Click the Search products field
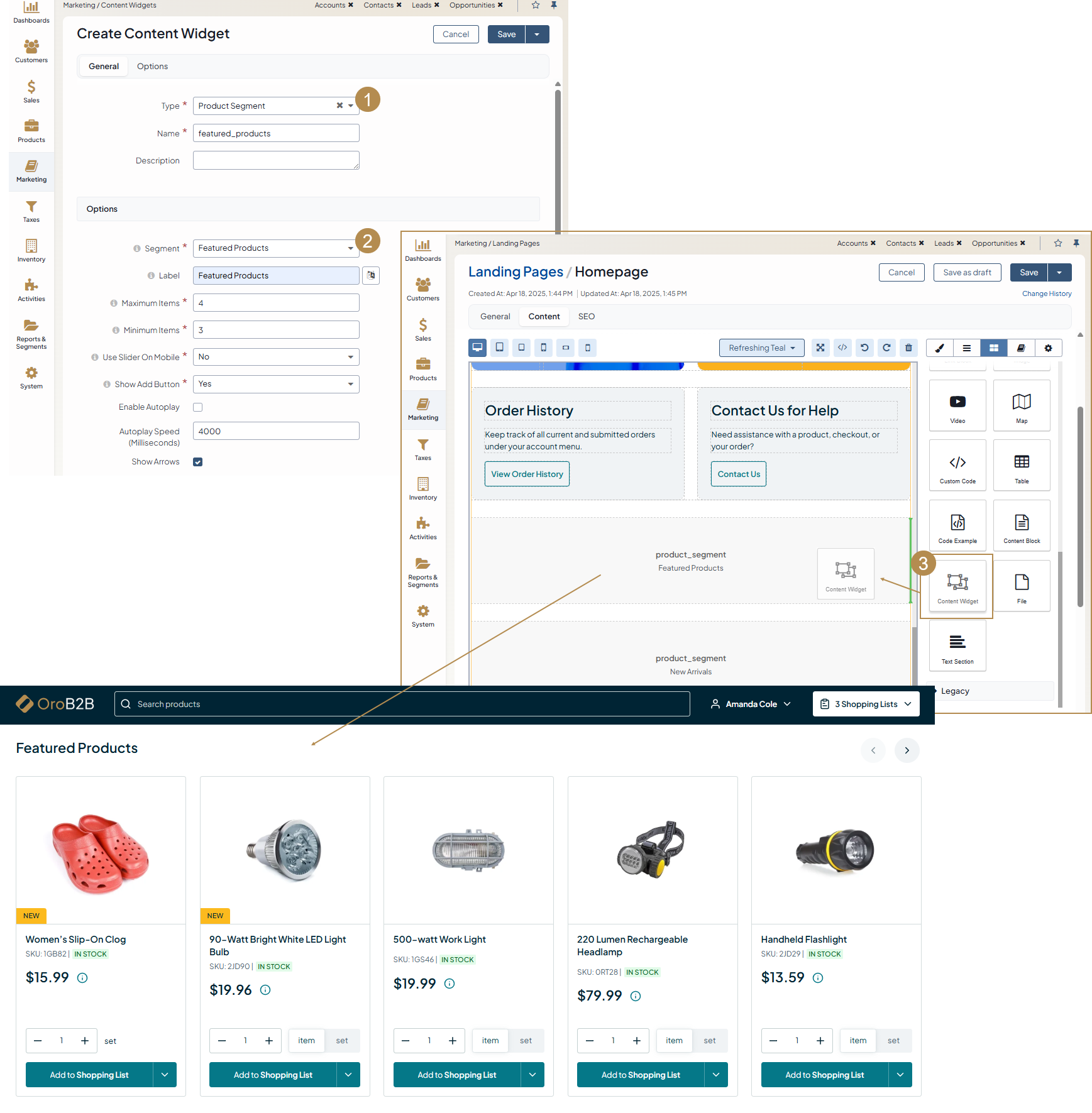The height and width of the screenshot is (1113, 1092). click(x=402, y=705)
